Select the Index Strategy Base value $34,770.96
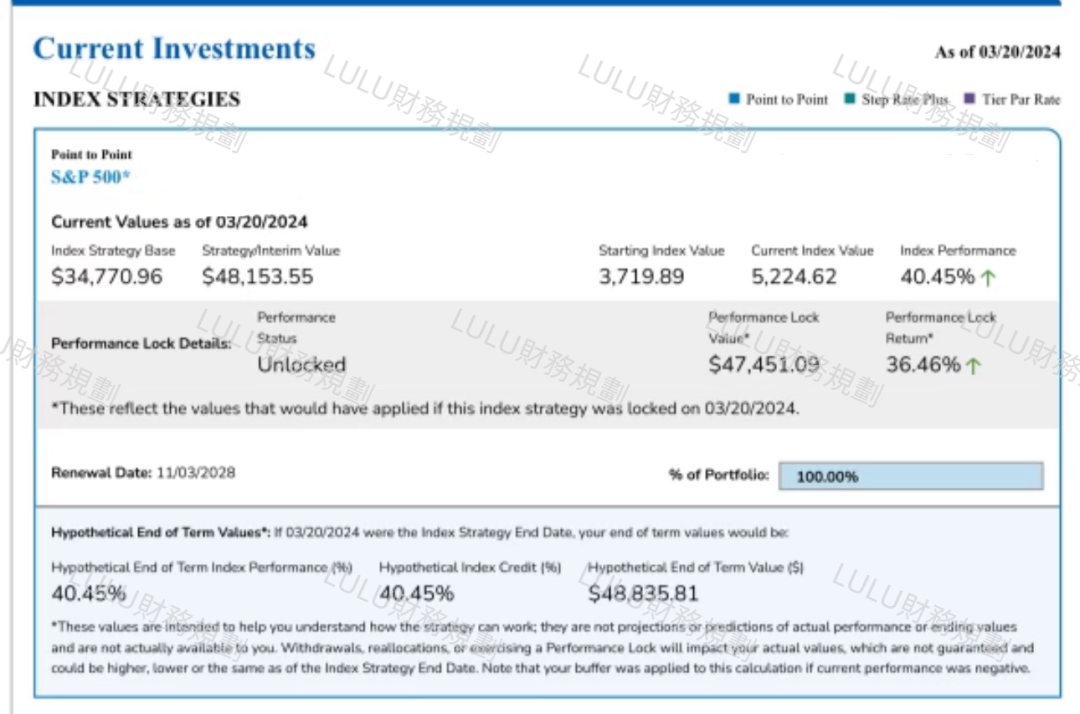The image size is (1080, 714). coord(107,277)
